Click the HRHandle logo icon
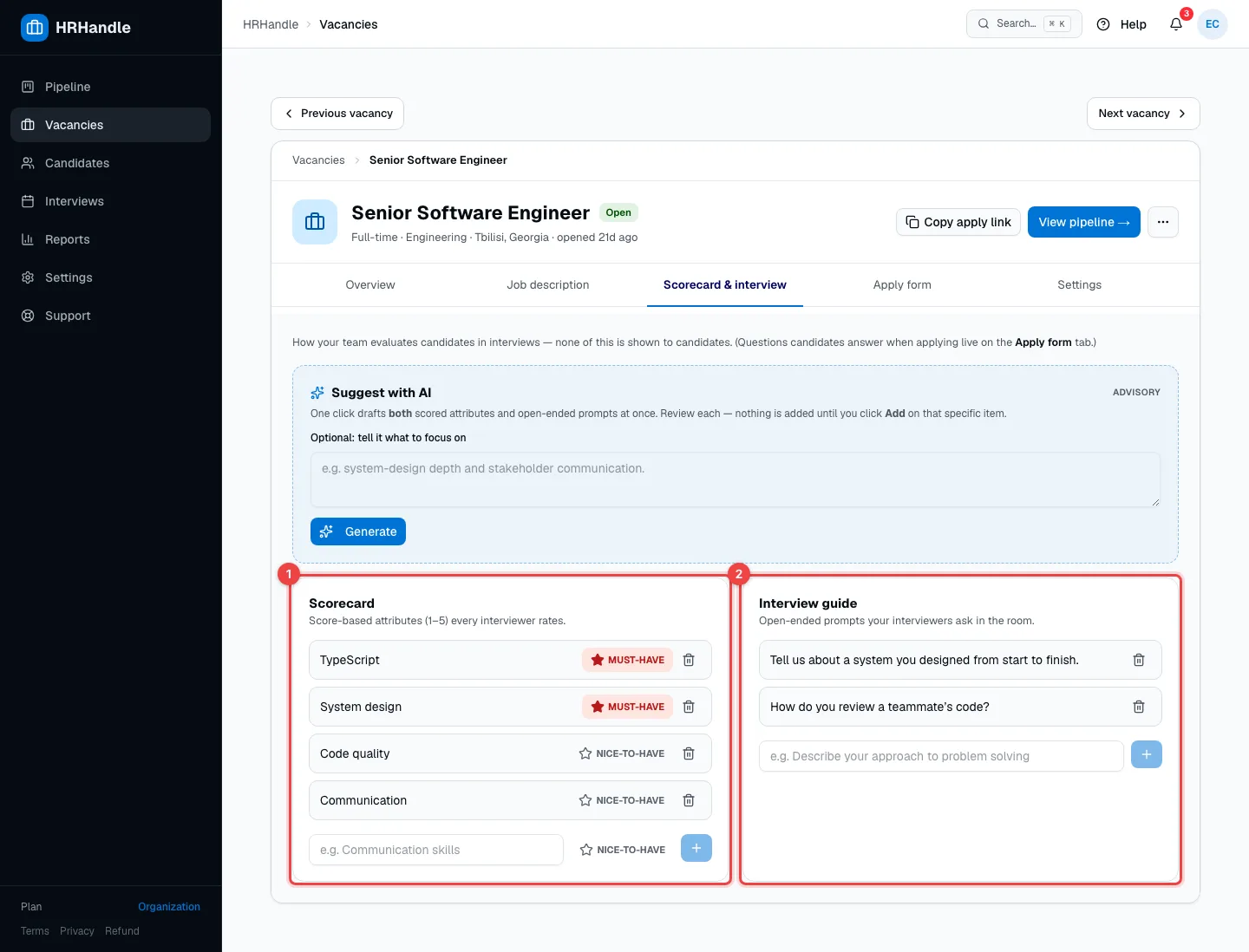The image size is (1249, 952). tap(35, 28)
